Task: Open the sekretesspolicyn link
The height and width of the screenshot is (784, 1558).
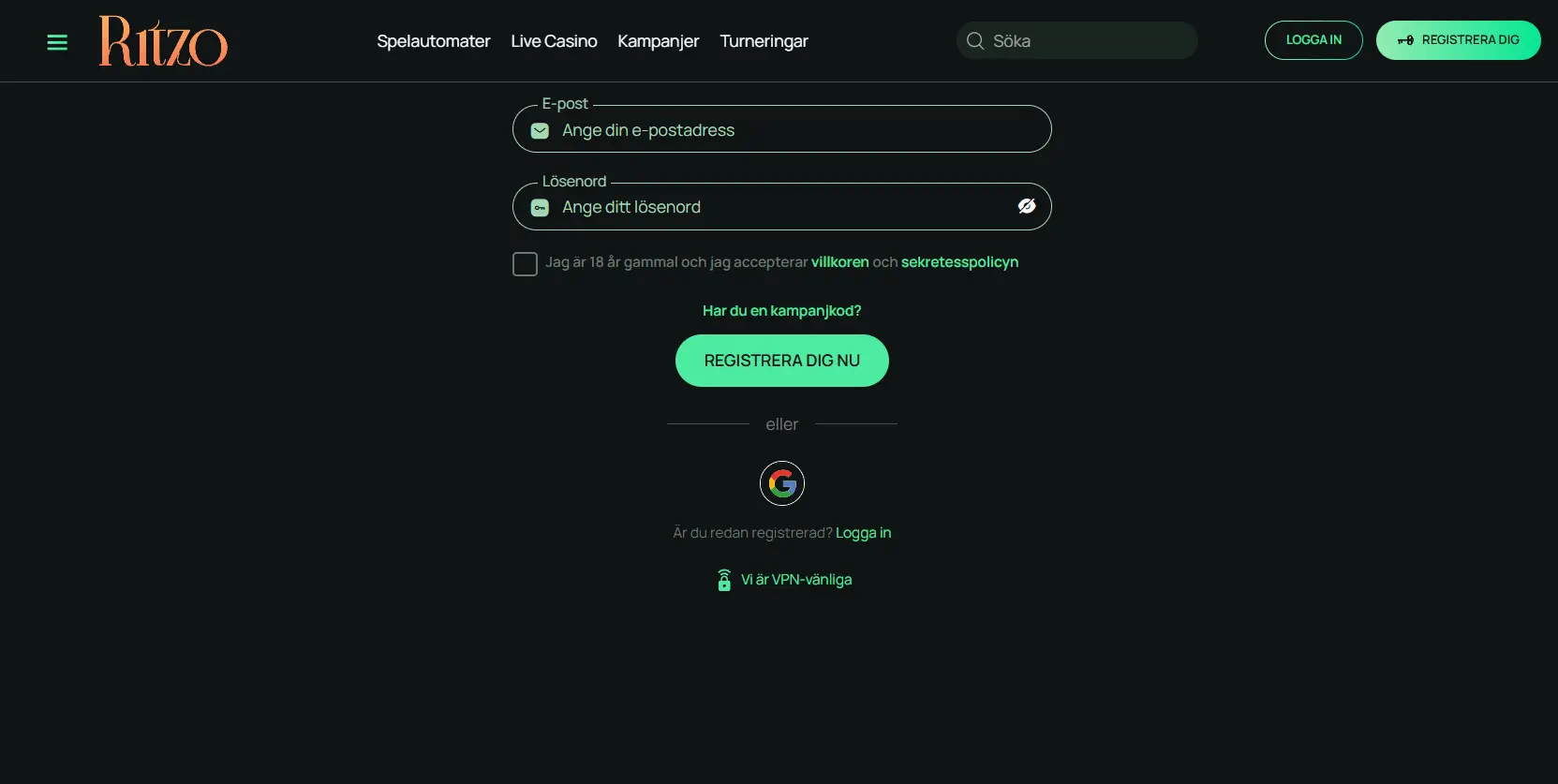Action: click(x=959, y=262)
